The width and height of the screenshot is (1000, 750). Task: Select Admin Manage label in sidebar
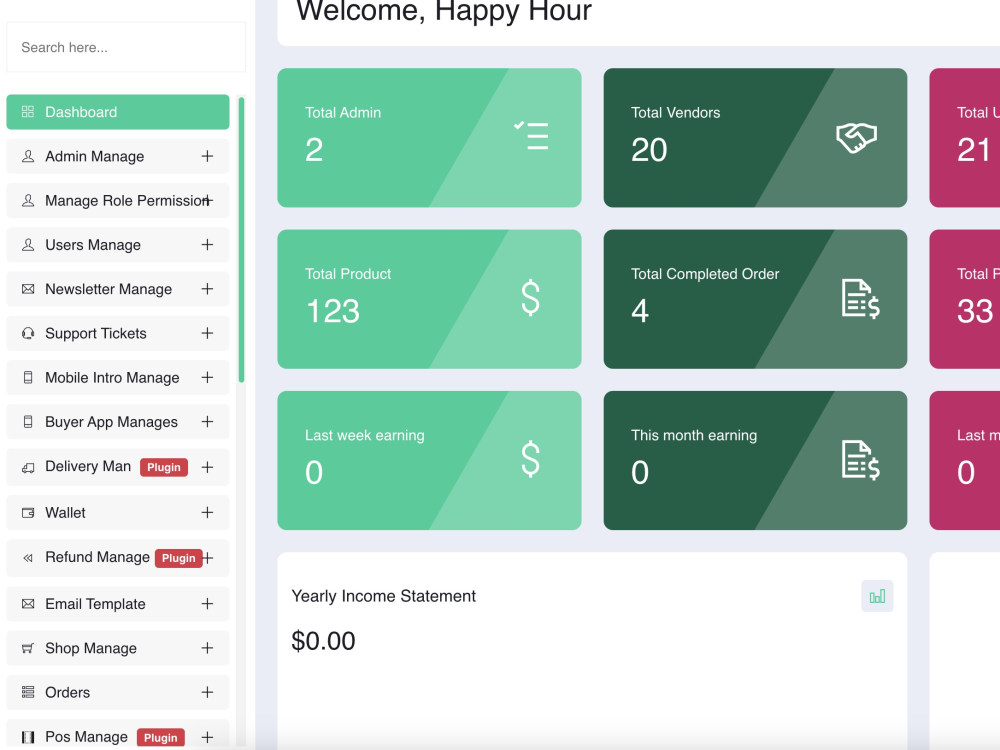pos(94,156)
